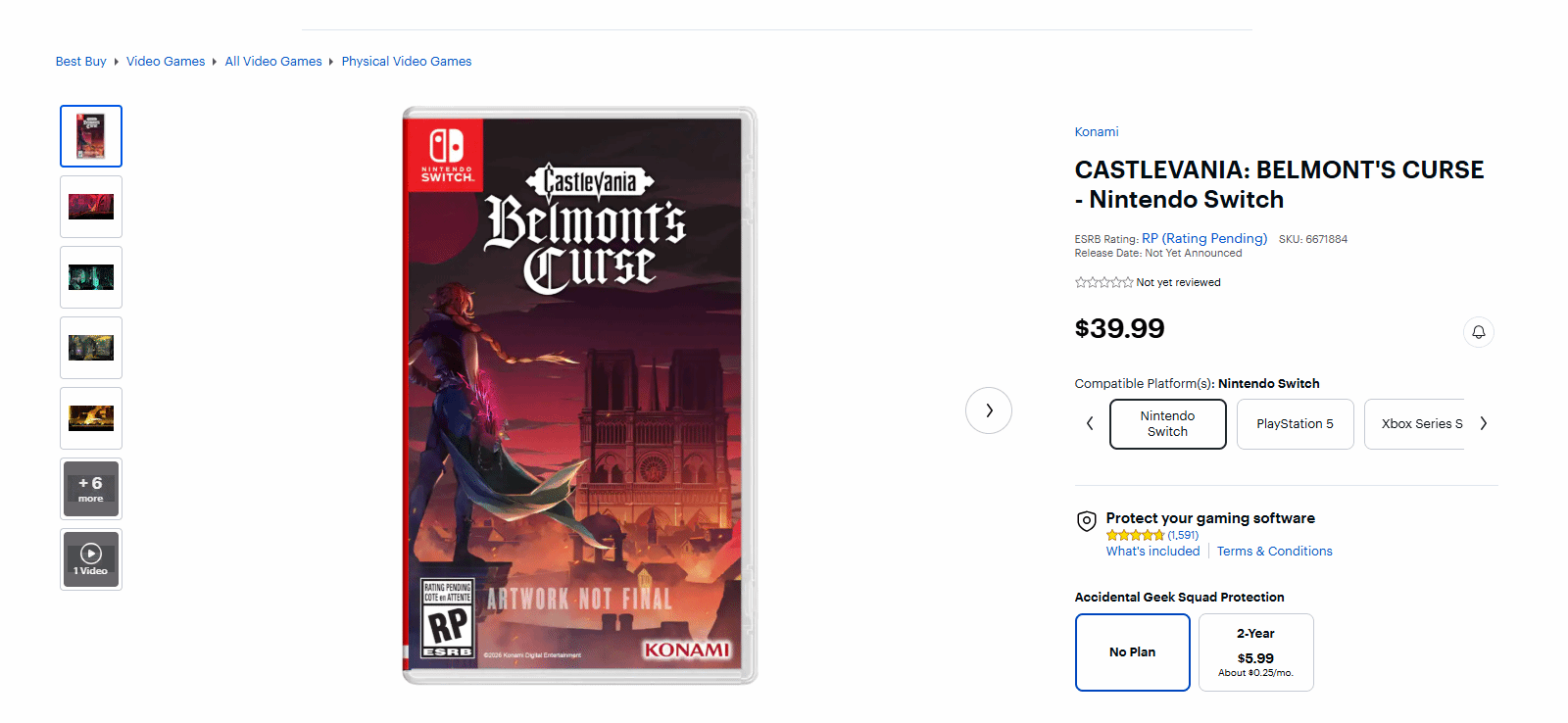Screen dimensions: 1568x723
Task: Navigate to Video Games breadcrumb
Action: (166, 62)
